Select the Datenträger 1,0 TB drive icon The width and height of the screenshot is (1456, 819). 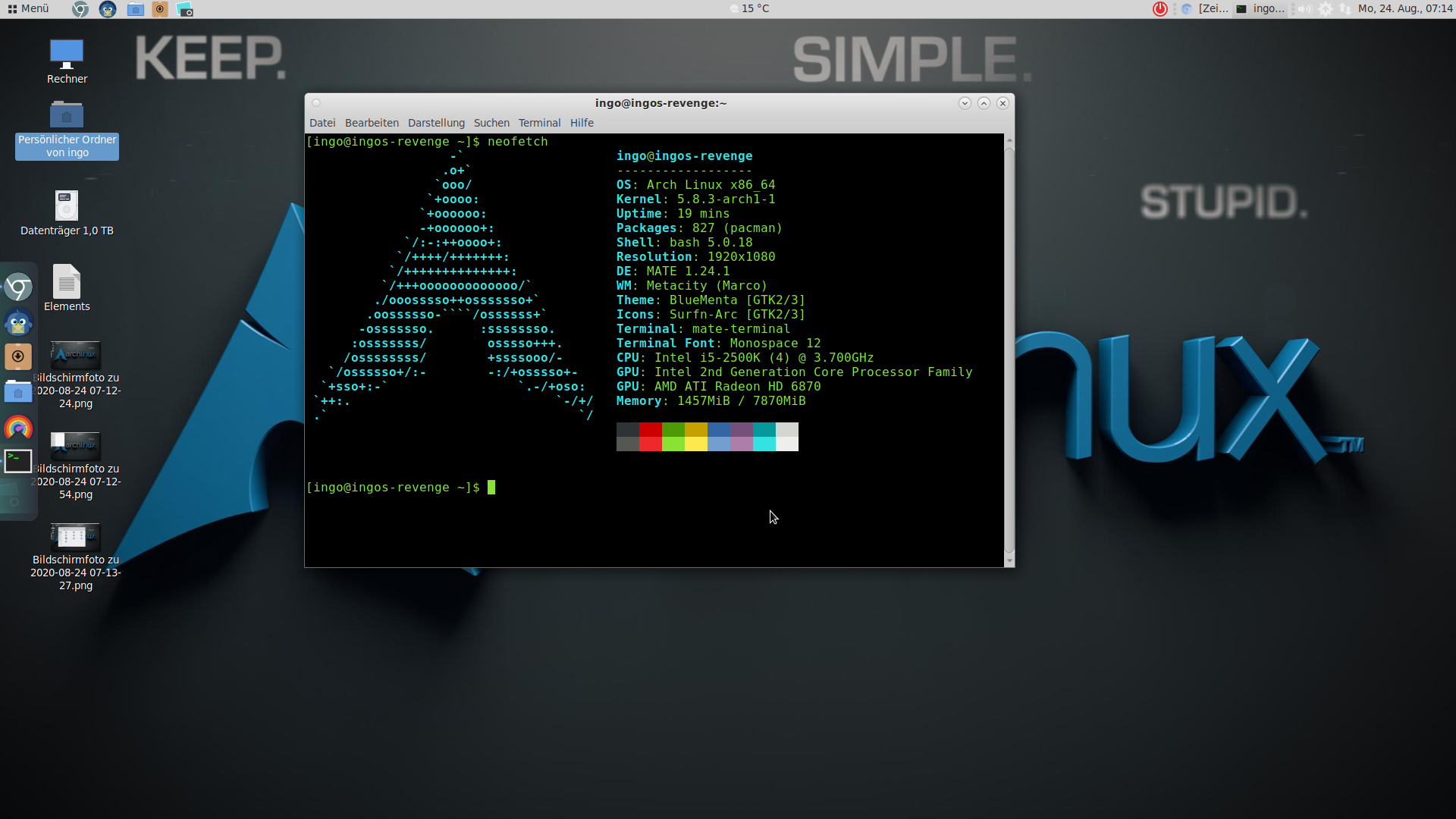click(67, 213)
